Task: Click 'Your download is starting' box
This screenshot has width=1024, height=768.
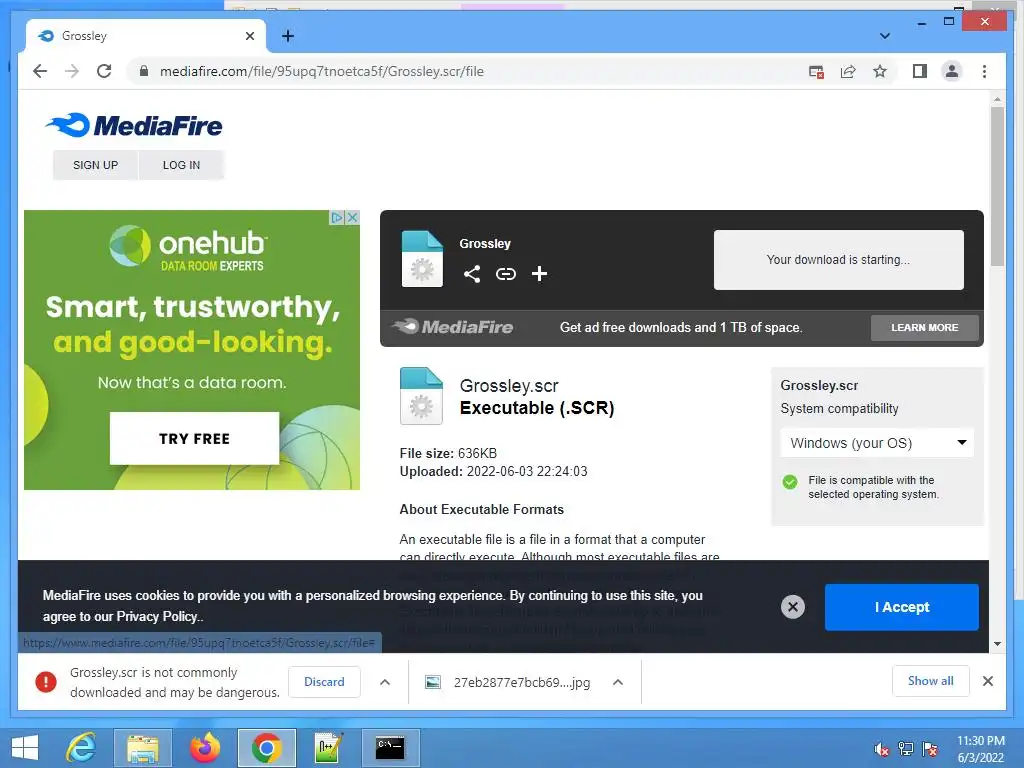Action: (x=839, y=259)
